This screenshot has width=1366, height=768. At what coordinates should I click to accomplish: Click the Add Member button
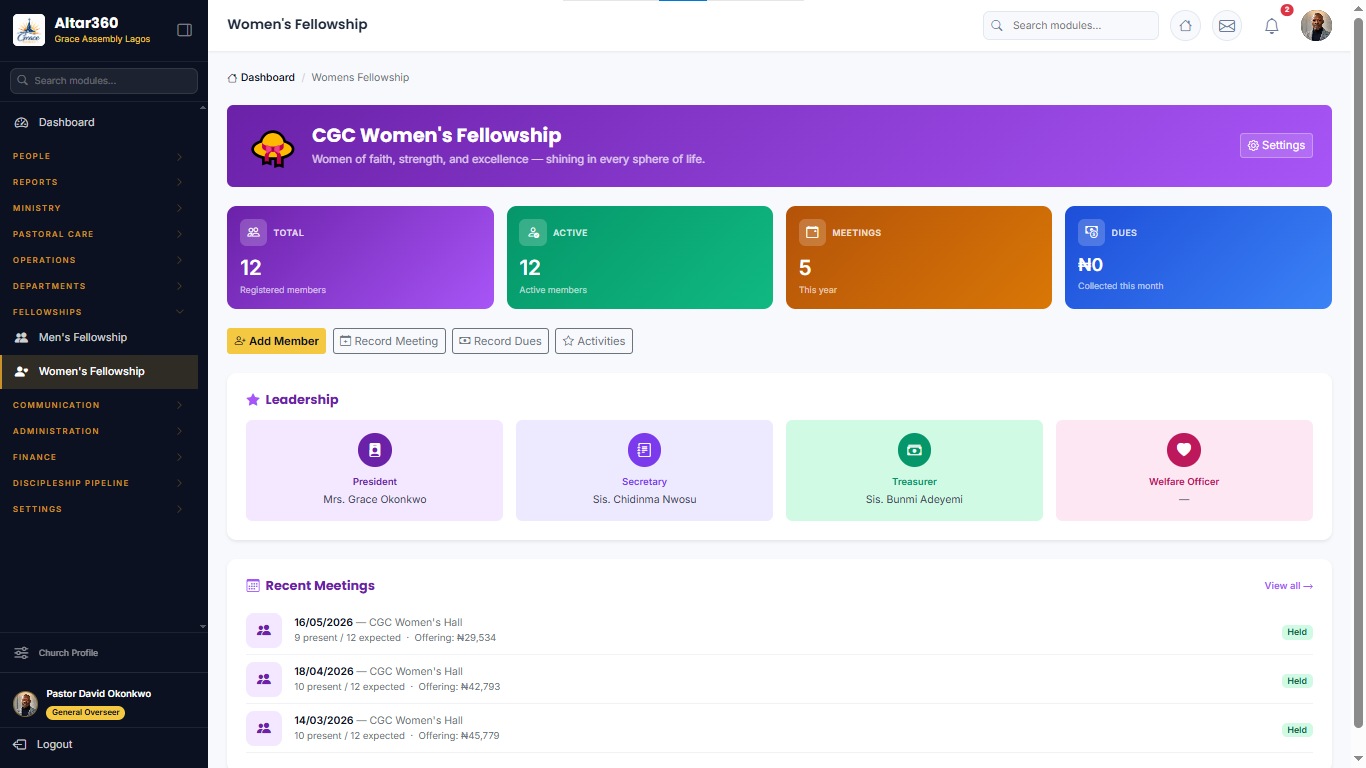click(x=276, y=341)
